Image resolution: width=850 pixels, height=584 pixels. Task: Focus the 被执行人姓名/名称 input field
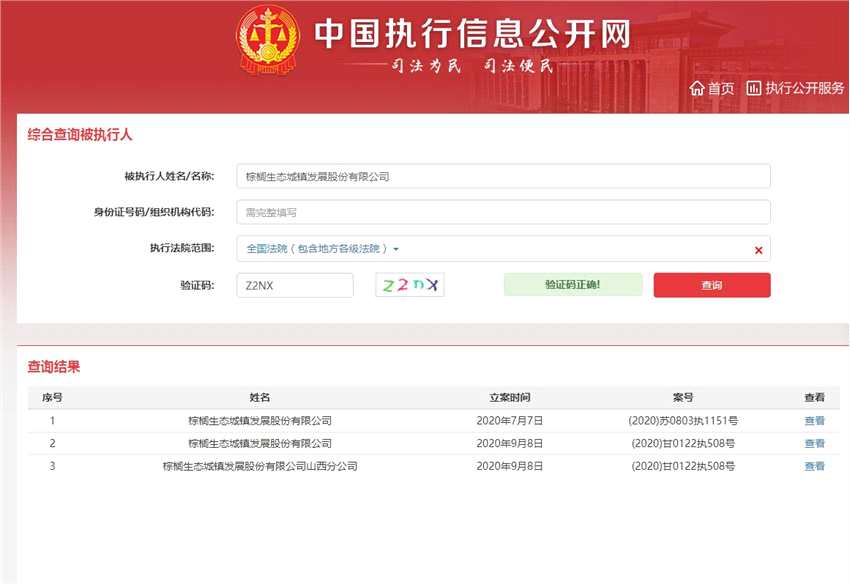503,176
